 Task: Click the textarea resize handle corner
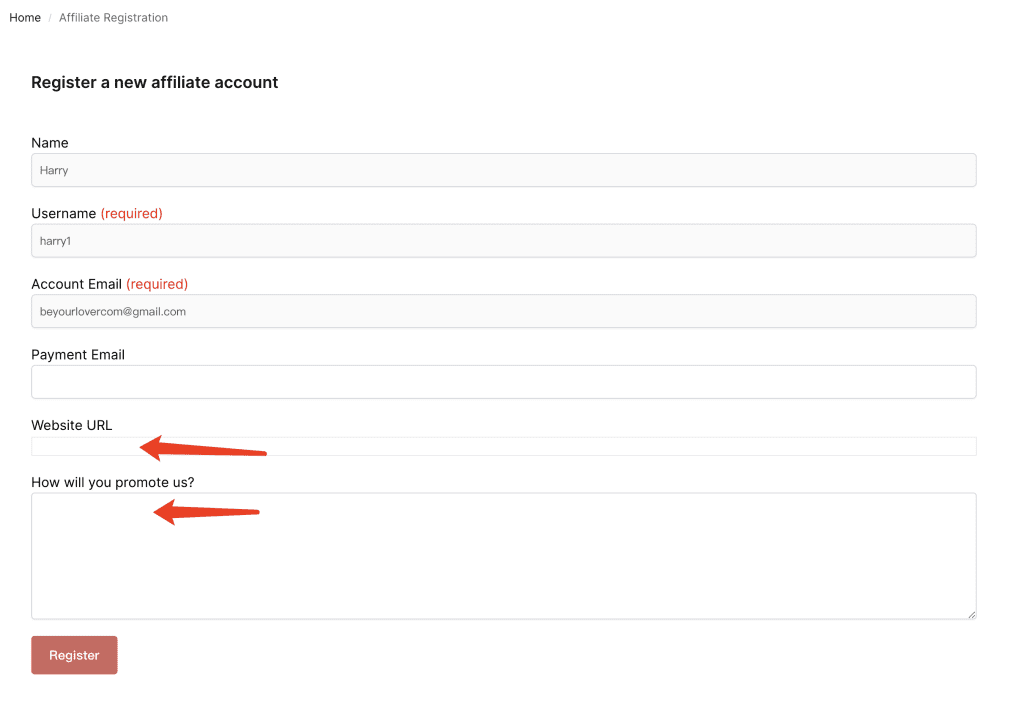[970, 613]
